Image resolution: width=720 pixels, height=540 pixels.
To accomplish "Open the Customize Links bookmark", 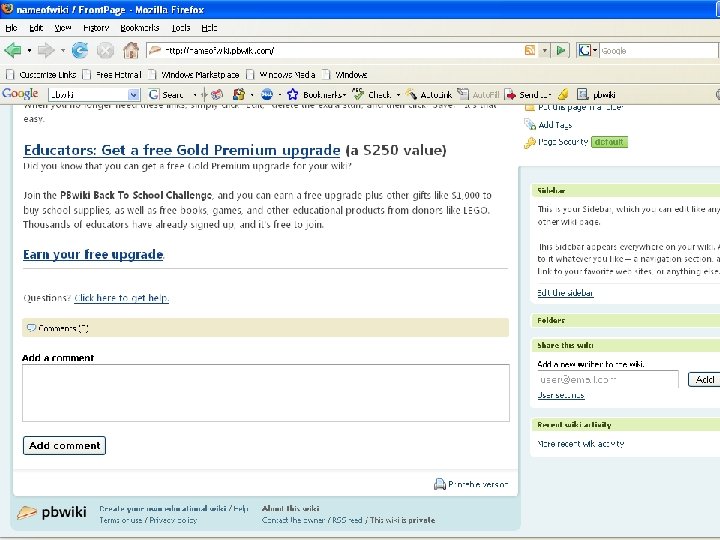I will [x=42, y=74].
